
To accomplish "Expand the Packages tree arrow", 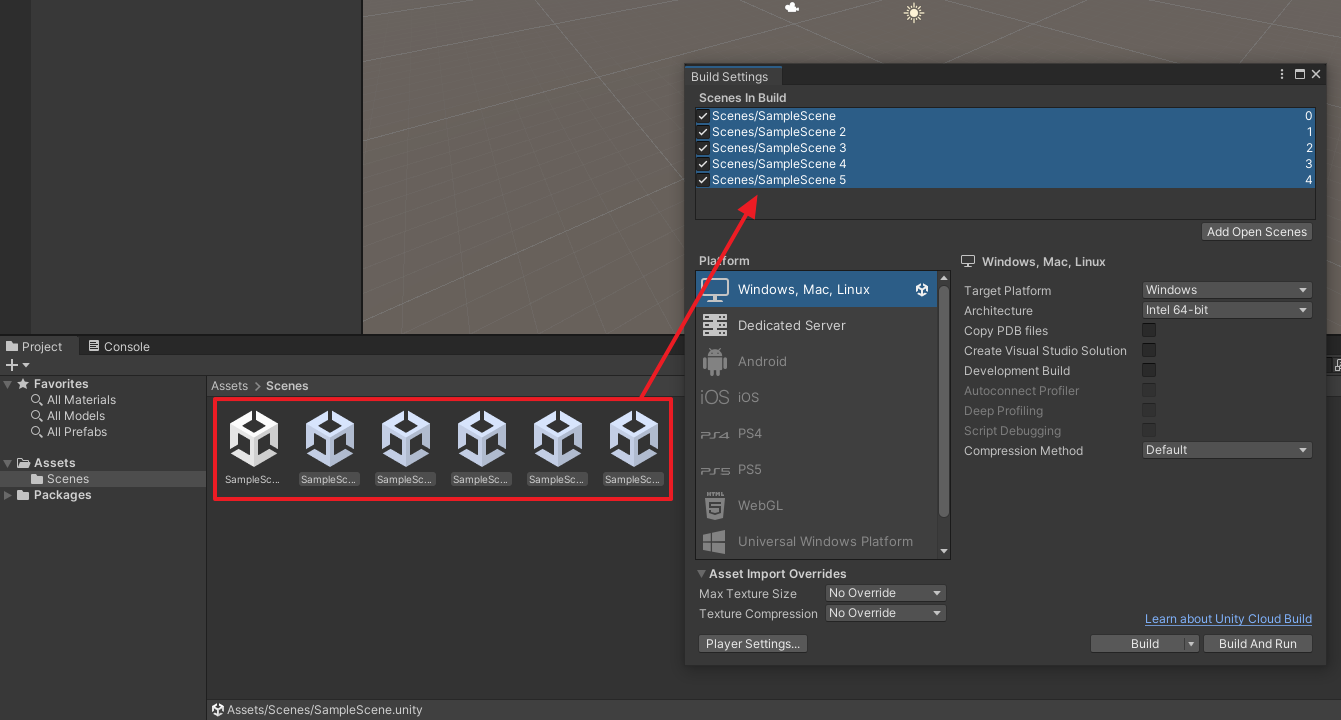I will (x=8, y=495).
